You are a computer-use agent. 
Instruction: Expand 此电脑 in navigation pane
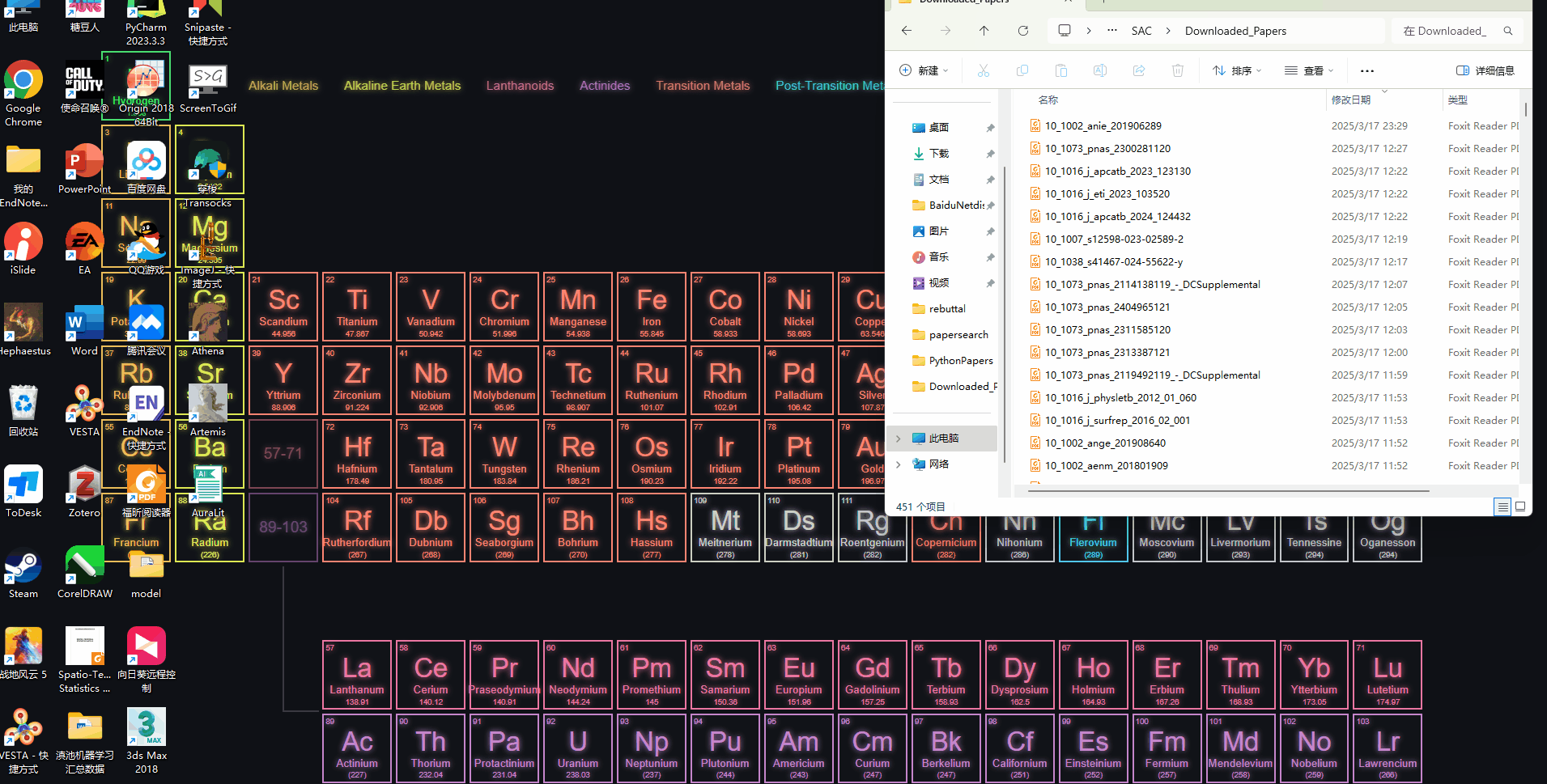(898, 438)
